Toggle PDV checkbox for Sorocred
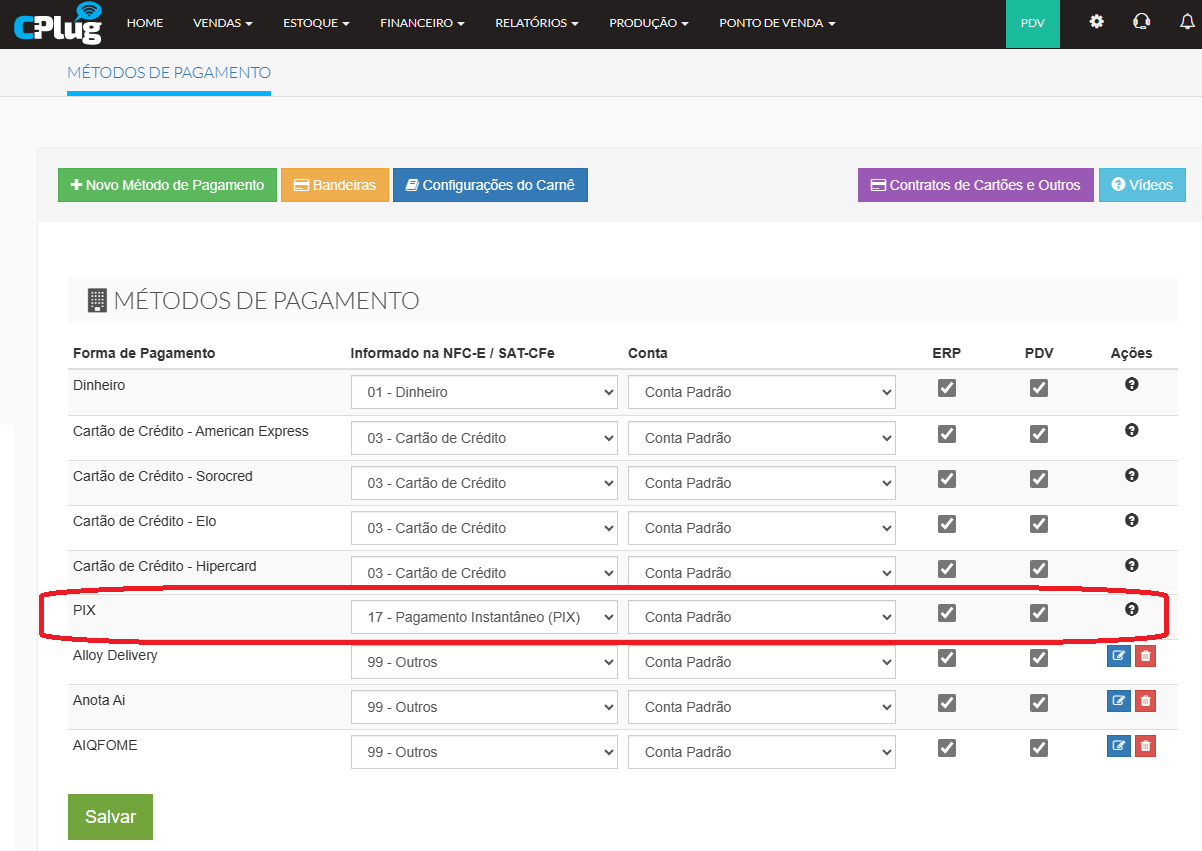This screenshot has height=851, width=1202. tap(1039, 479)
